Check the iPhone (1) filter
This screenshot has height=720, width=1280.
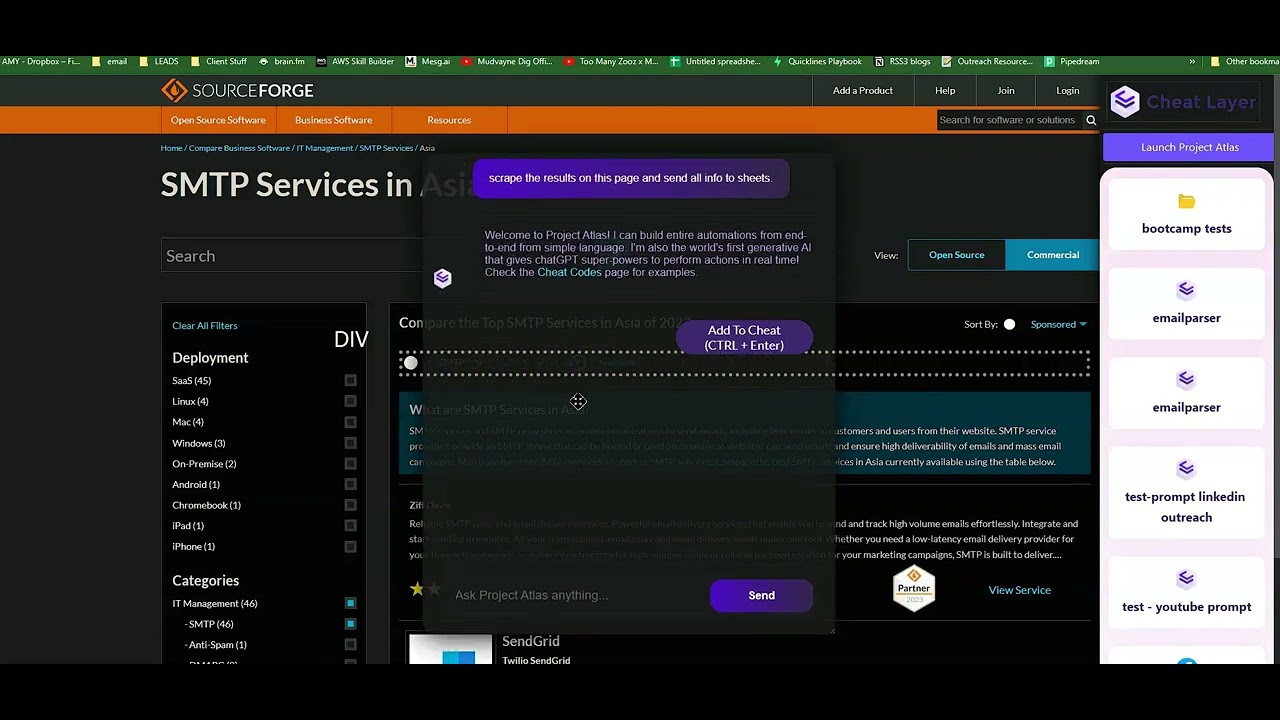(x=350, y=547)
